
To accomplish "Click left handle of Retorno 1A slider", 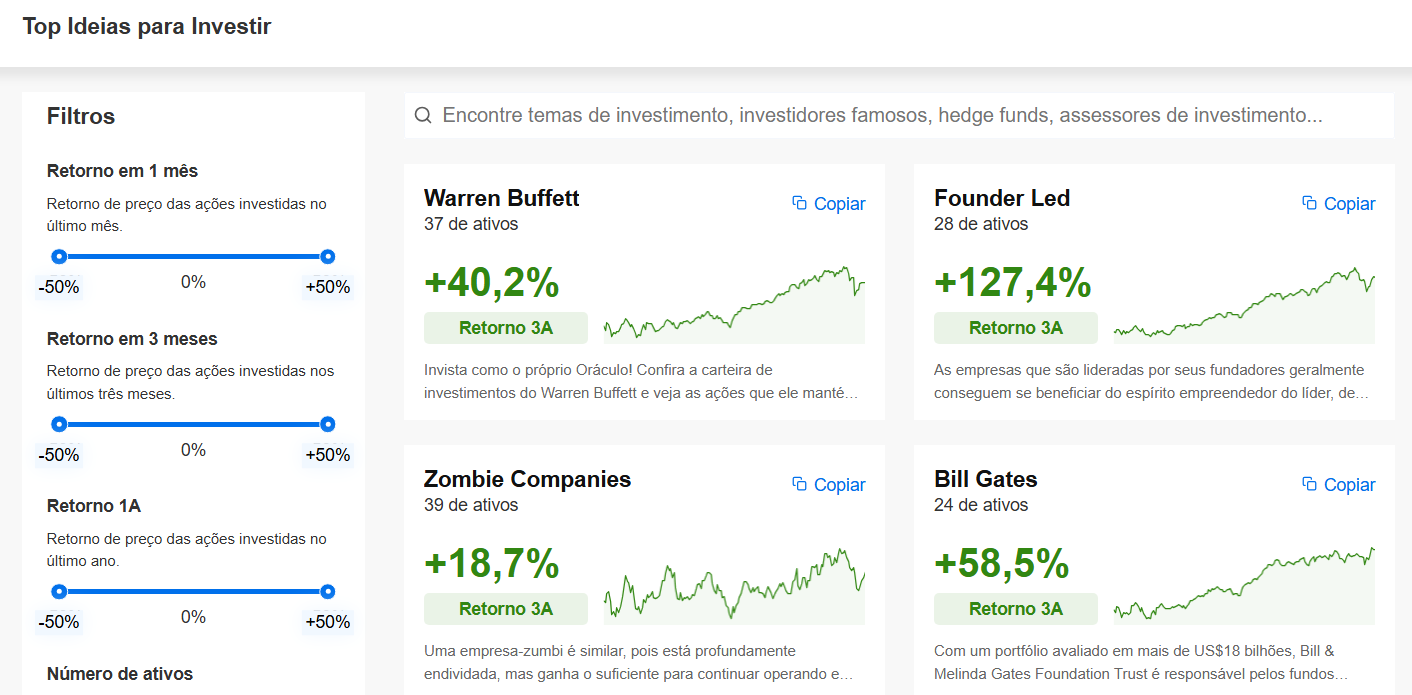I will click(59, 592).
